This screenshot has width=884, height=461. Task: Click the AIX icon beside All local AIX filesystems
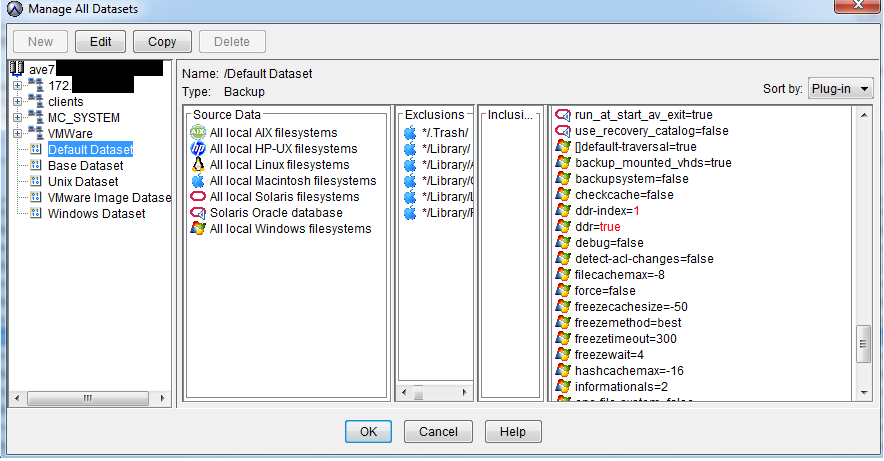(x=198, y=132)
